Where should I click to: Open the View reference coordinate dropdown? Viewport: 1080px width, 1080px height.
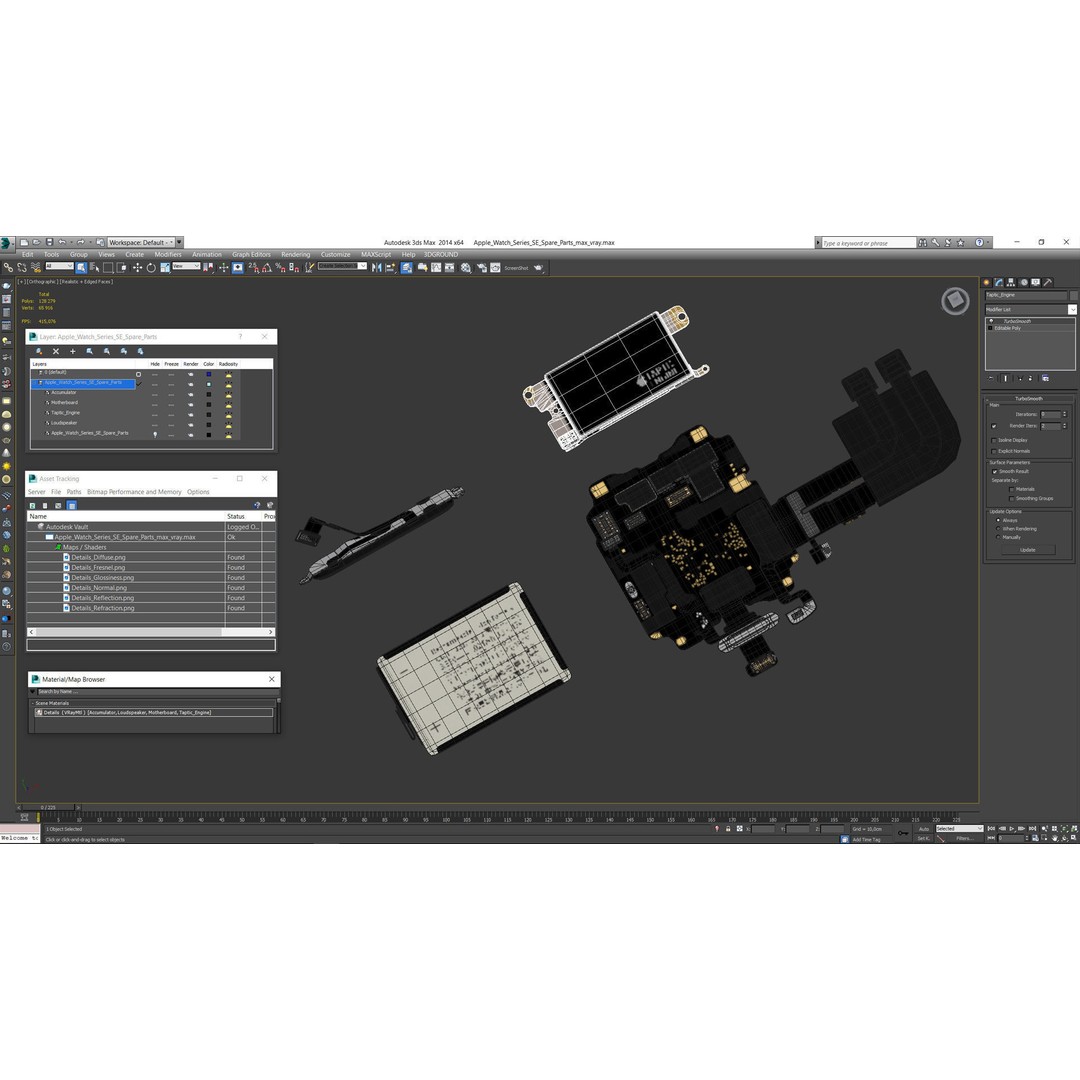point(186,266)
